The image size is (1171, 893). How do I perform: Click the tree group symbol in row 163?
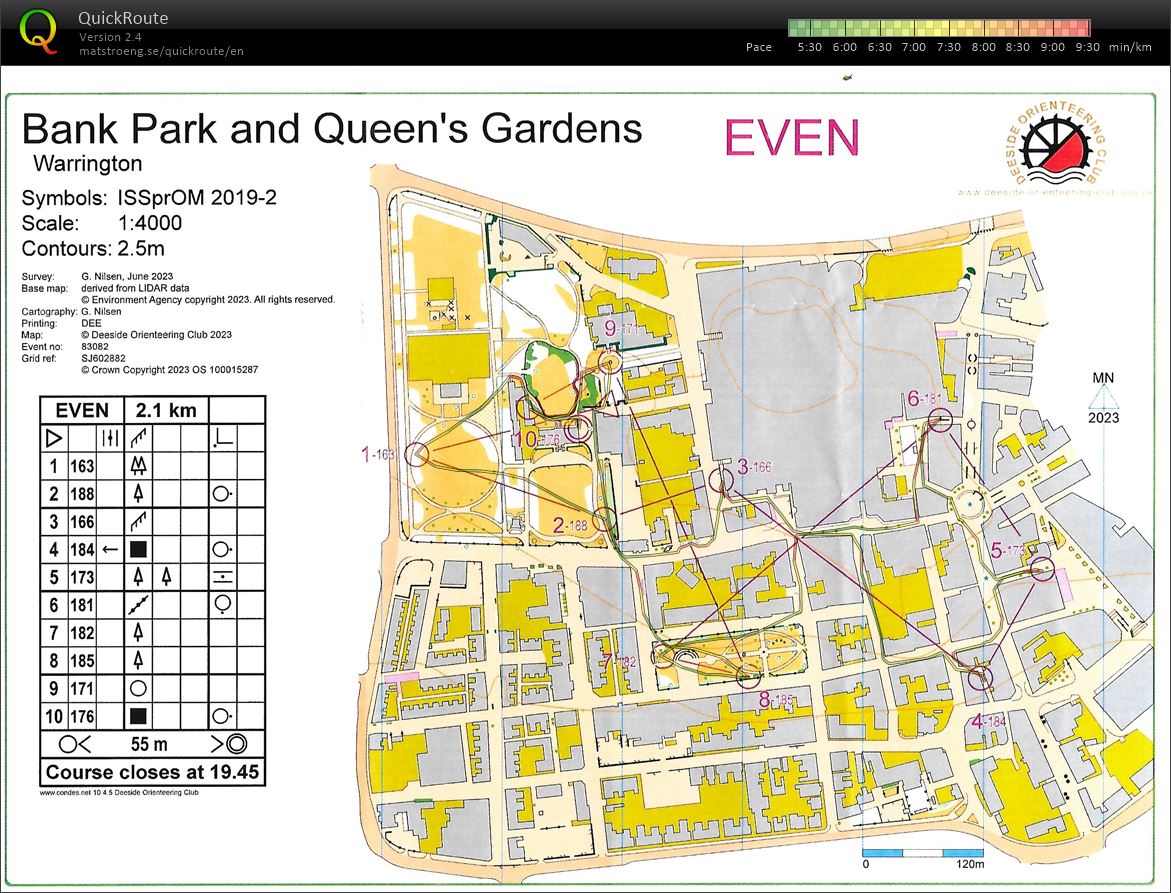pos(138,466)
